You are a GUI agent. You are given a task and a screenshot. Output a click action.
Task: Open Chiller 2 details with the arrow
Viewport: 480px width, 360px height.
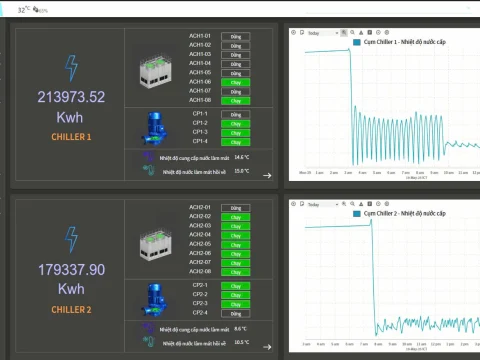(x=267, y=347)
